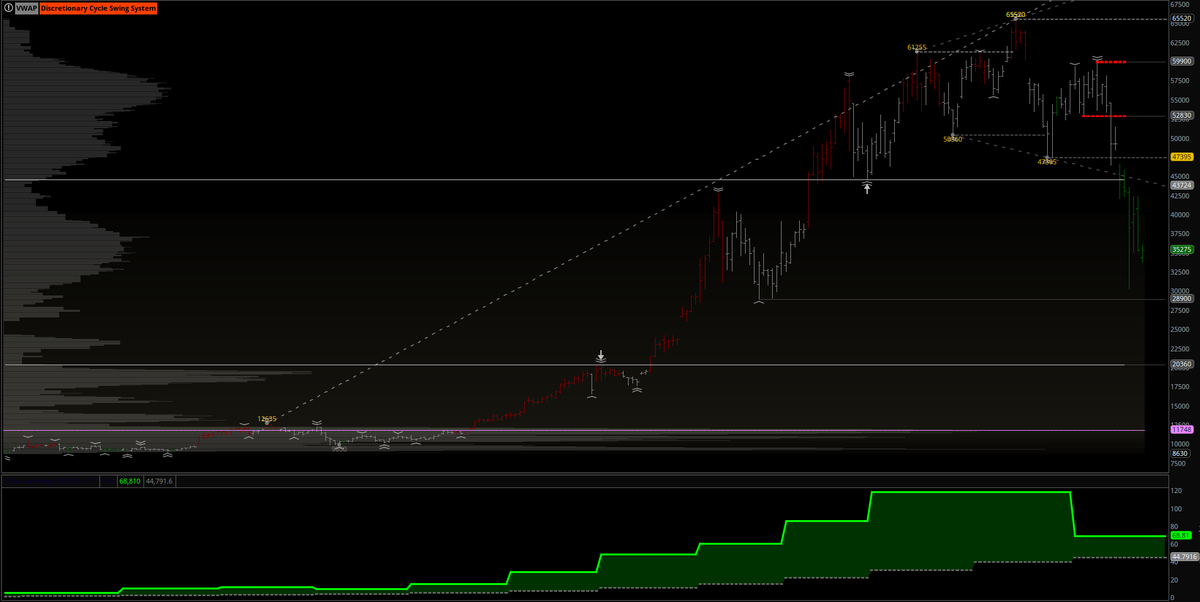Click the 20360 price level label
The width and height of the screenshot is (1200, 602).
click(x=1181, y=364)
